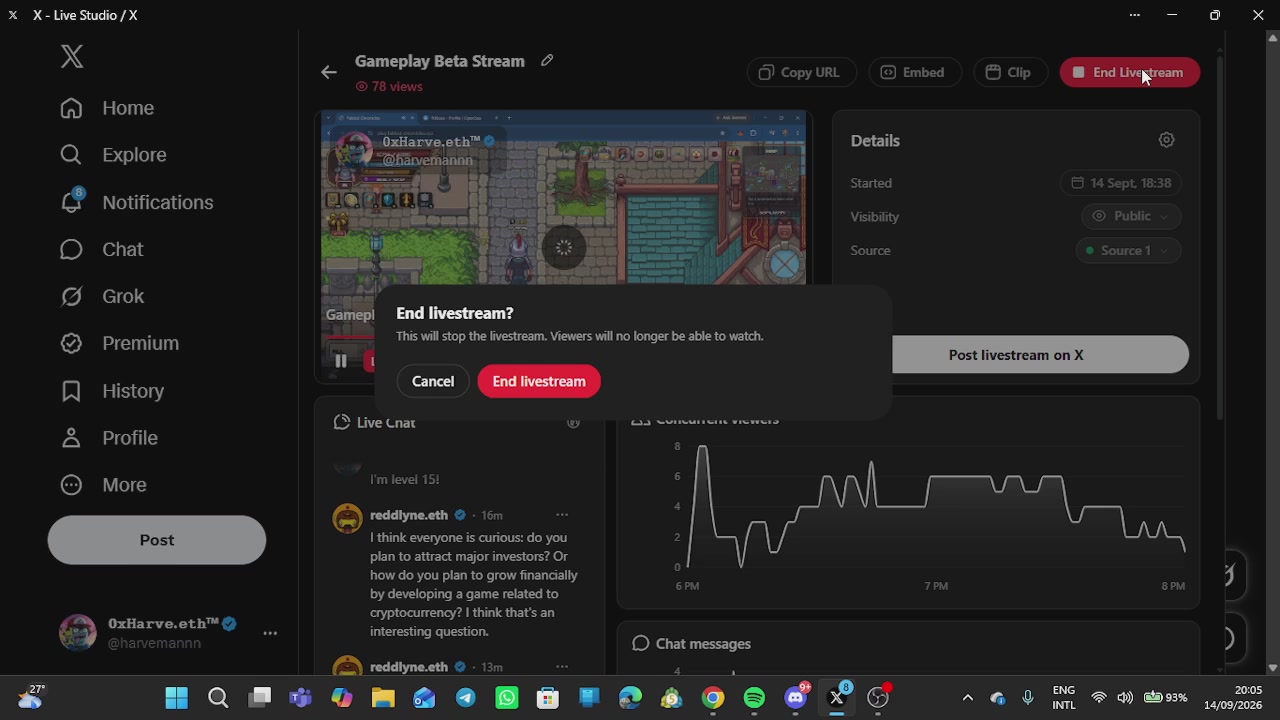Open the Details settings gear
Viewport: 1280px width, 720px height.
(1166, 140)
